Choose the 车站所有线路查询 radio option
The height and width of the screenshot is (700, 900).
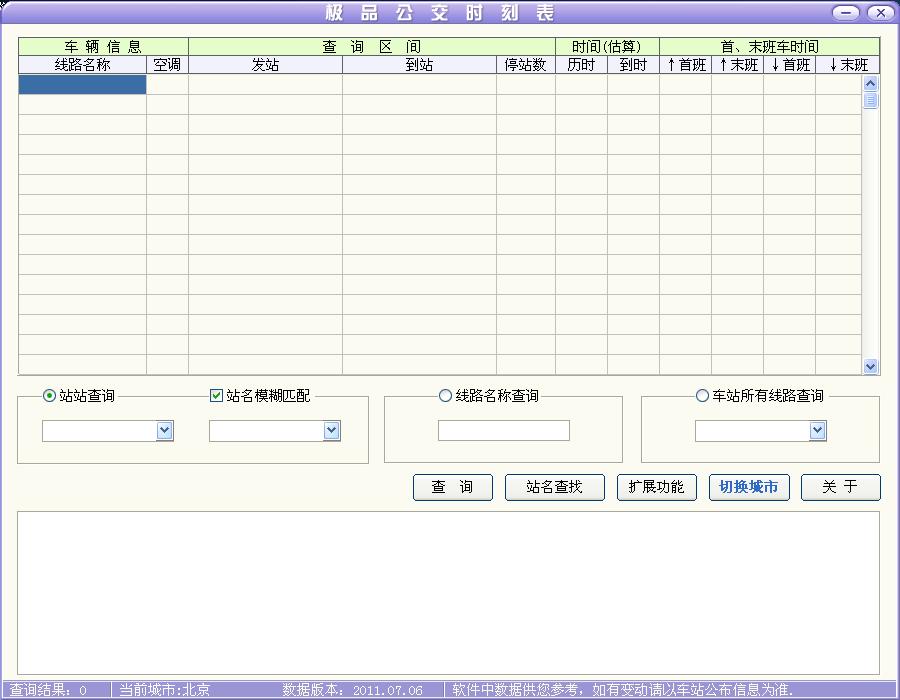coord(702,396)
